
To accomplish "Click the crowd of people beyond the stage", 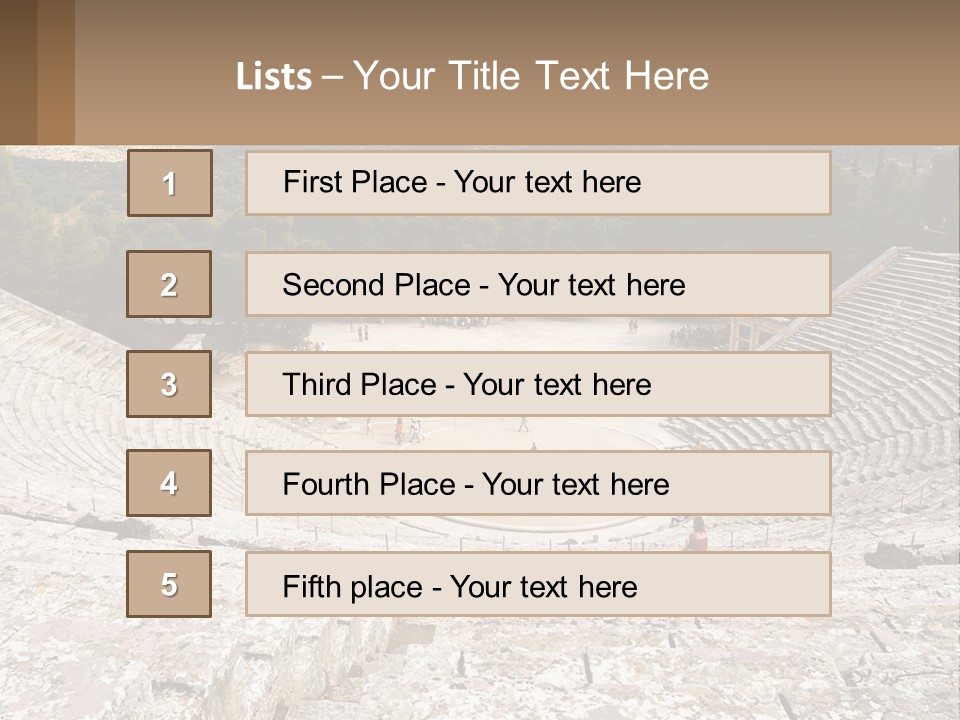I will (700, 334).
